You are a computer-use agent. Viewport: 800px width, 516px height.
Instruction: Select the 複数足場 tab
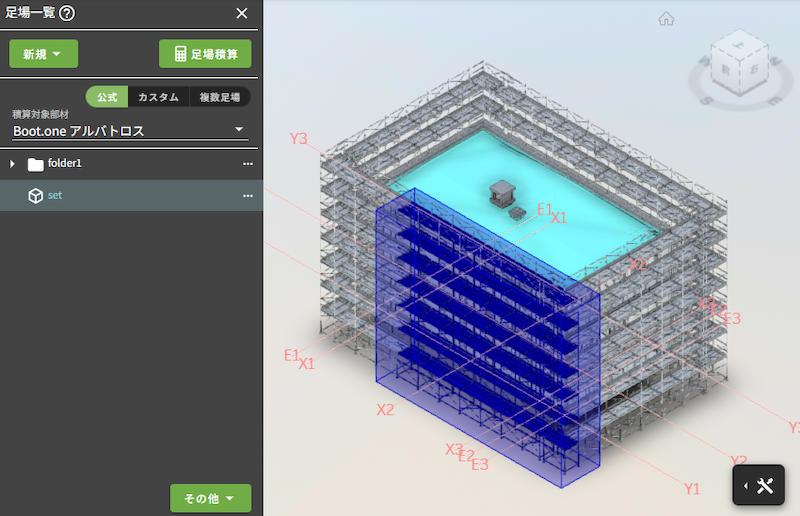pyautogui.click(x=219, y=97)
